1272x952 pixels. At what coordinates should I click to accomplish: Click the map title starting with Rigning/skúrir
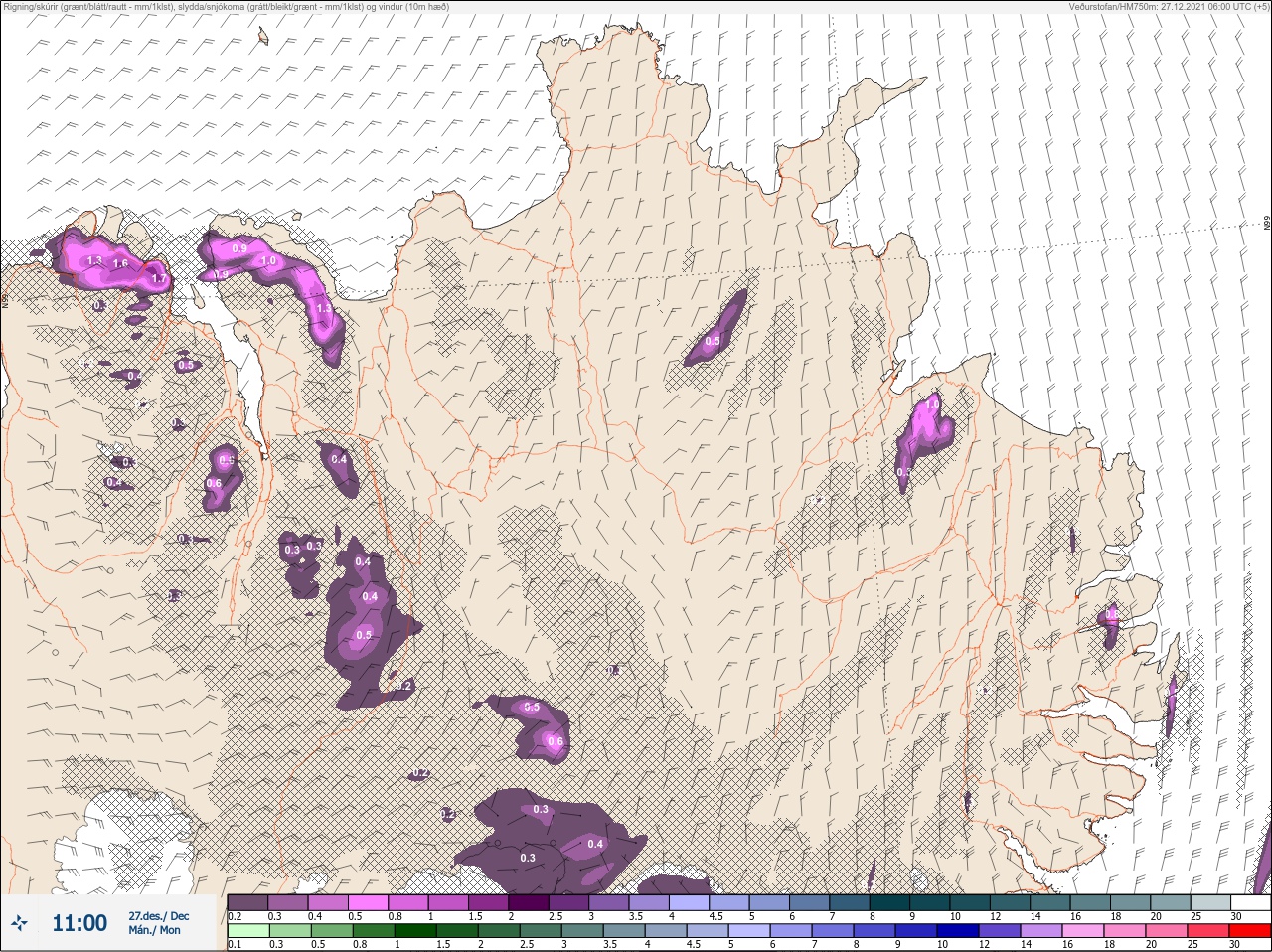[225, 6]
